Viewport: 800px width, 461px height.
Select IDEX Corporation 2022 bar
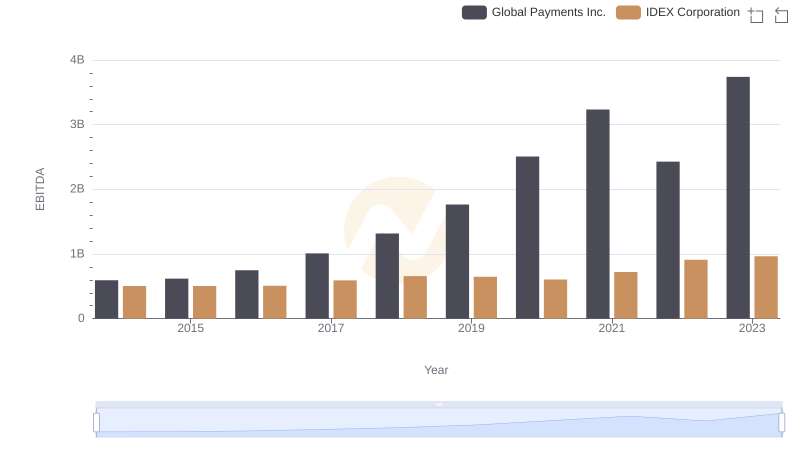point(696,289)
